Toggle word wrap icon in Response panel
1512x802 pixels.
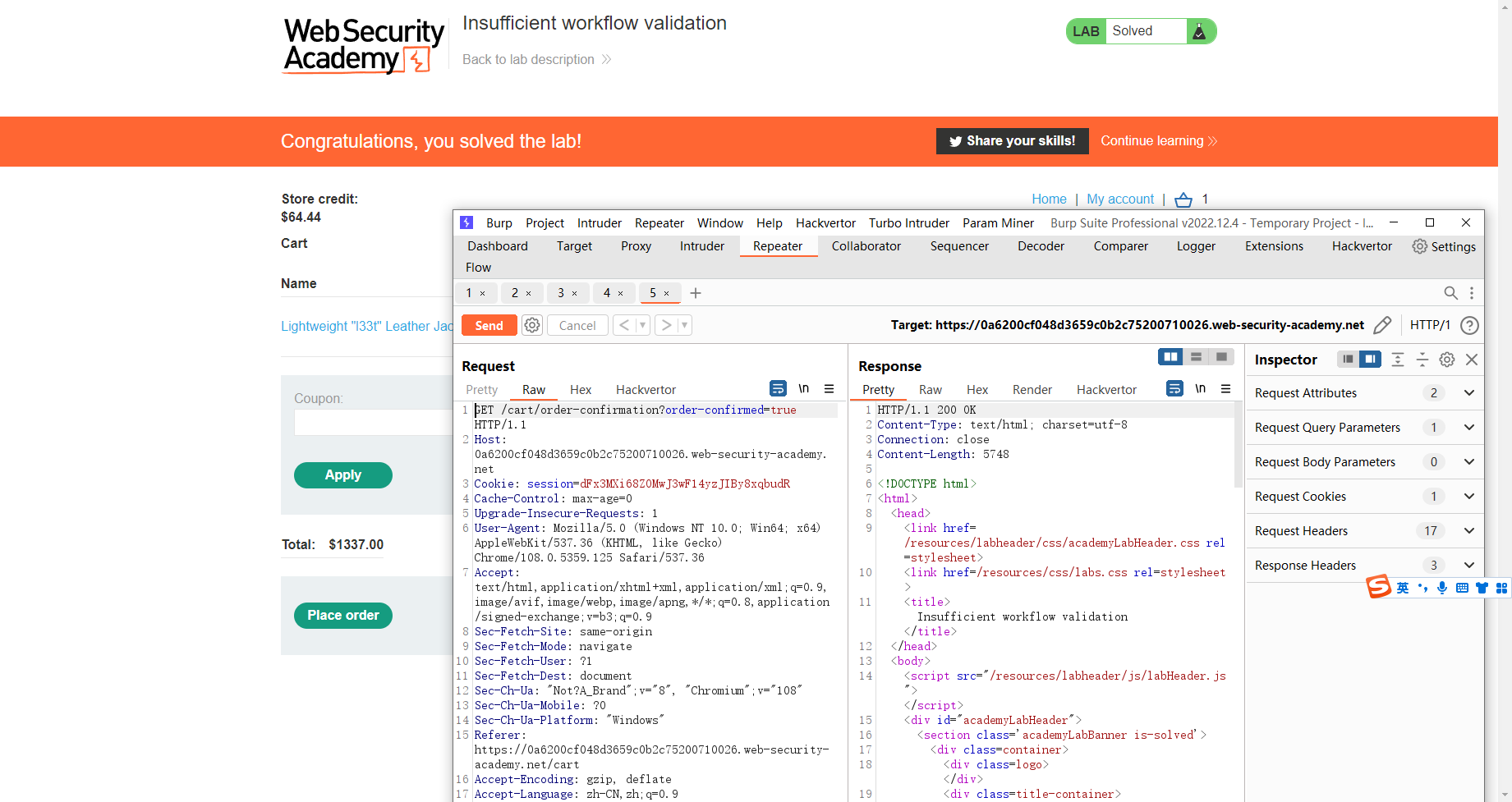point(1174,388)
